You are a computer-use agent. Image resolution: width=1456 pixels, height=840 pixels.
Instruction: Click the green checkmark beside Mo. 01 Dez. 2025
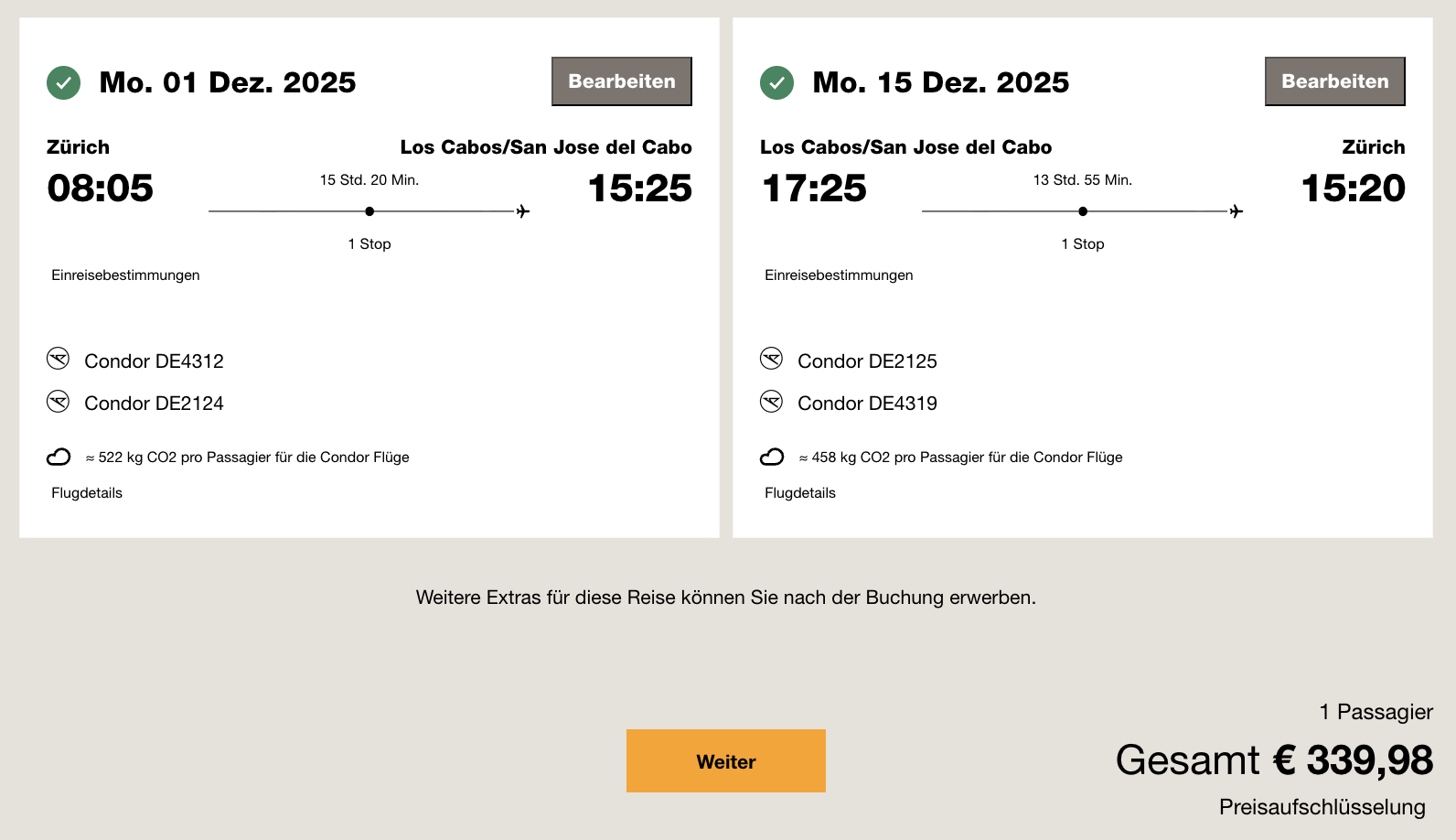(x=63, y=82)
